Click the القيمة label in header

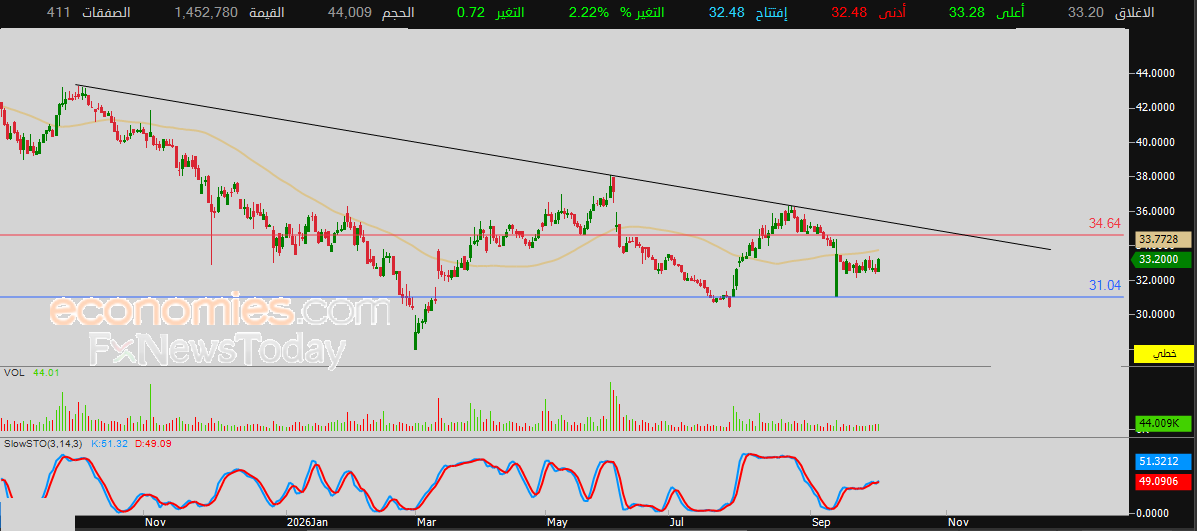point(267,12)
